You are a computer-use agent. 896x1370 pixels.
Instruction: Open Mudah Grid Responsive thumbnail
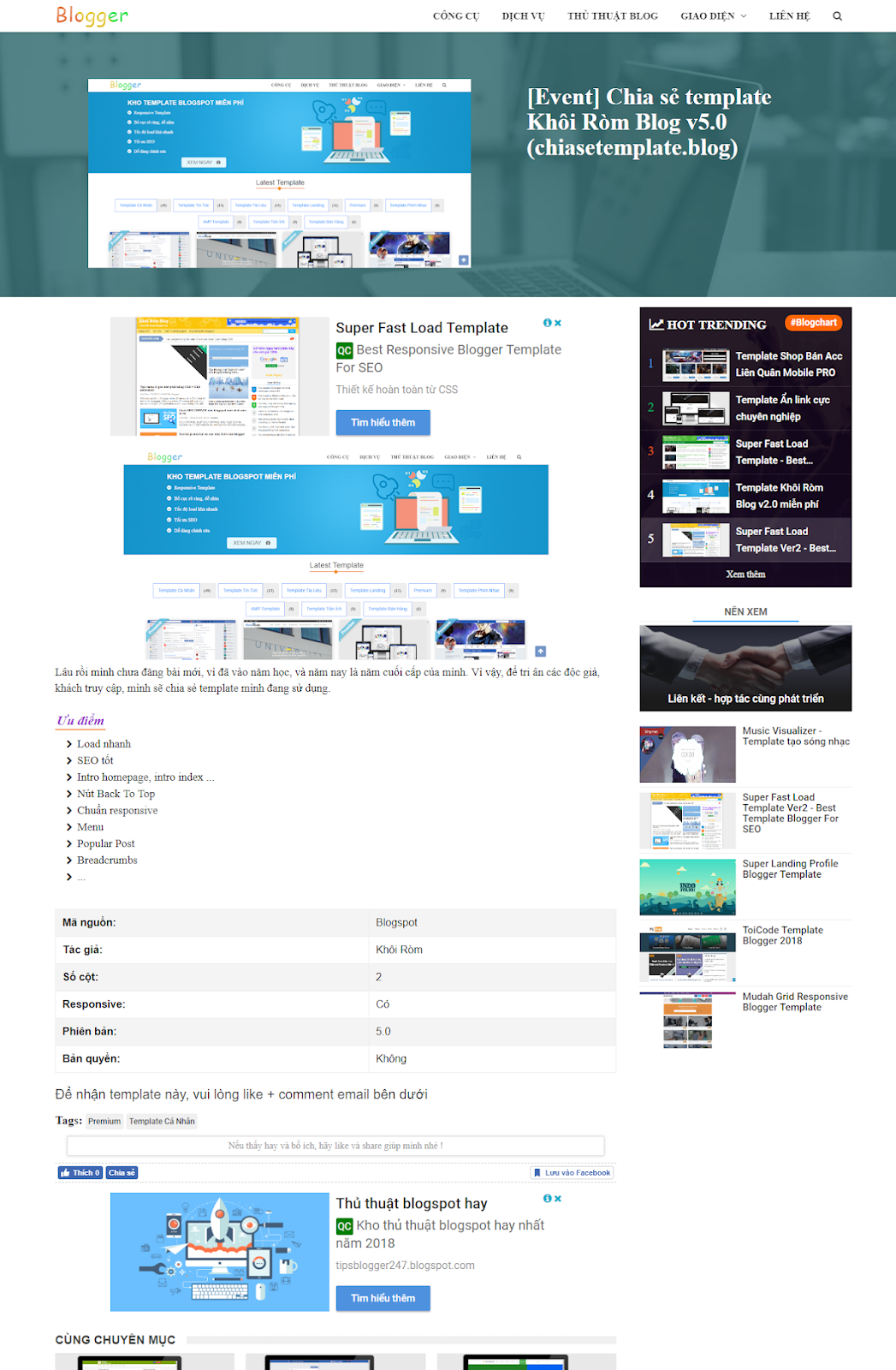(x=687, y=1020)
